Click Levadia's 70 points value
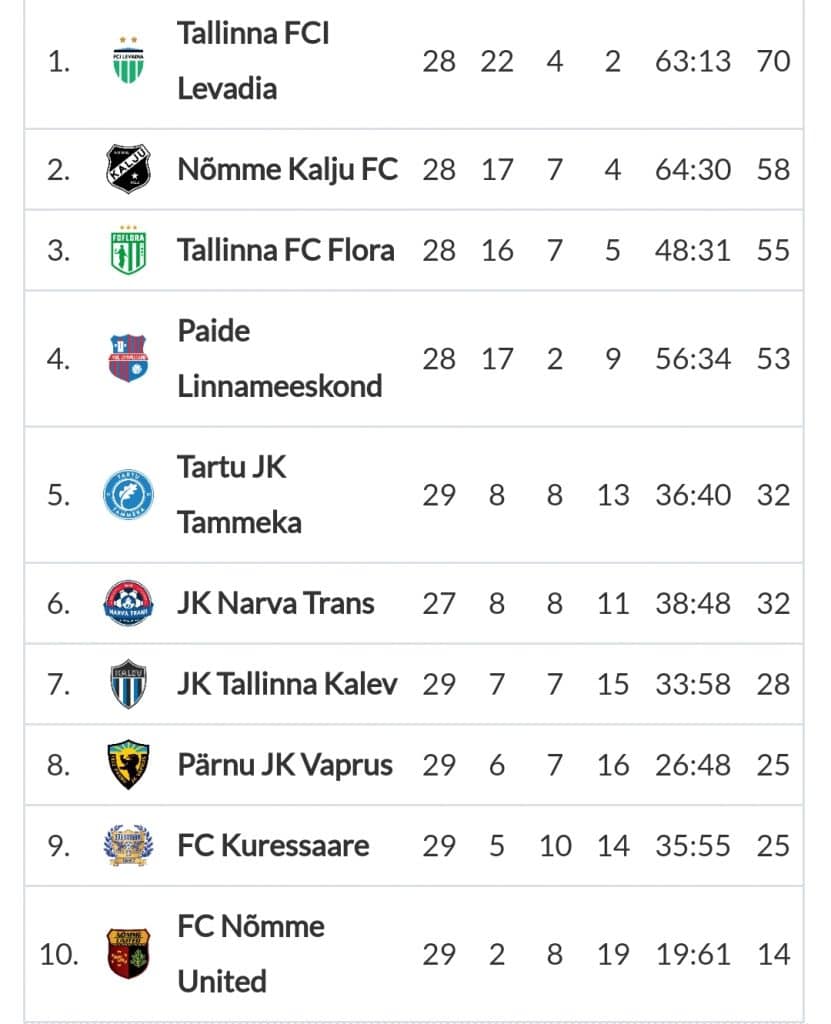The height and width of the screenshot is (1024, 831). pos(774,61)
